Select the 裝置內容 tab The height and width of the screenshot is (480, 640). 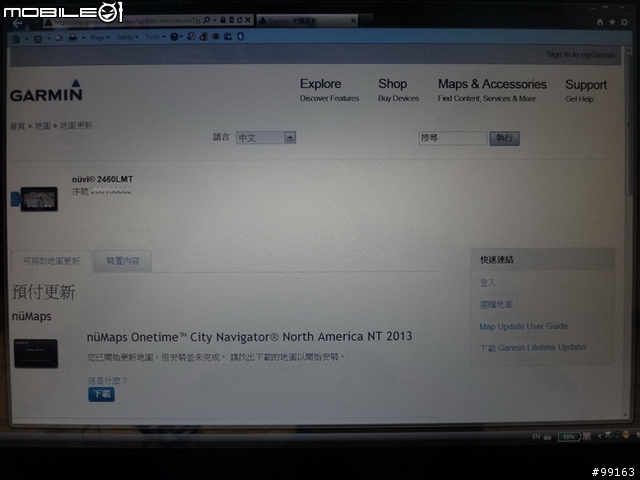pyautogui.click(x=123, y=261)
